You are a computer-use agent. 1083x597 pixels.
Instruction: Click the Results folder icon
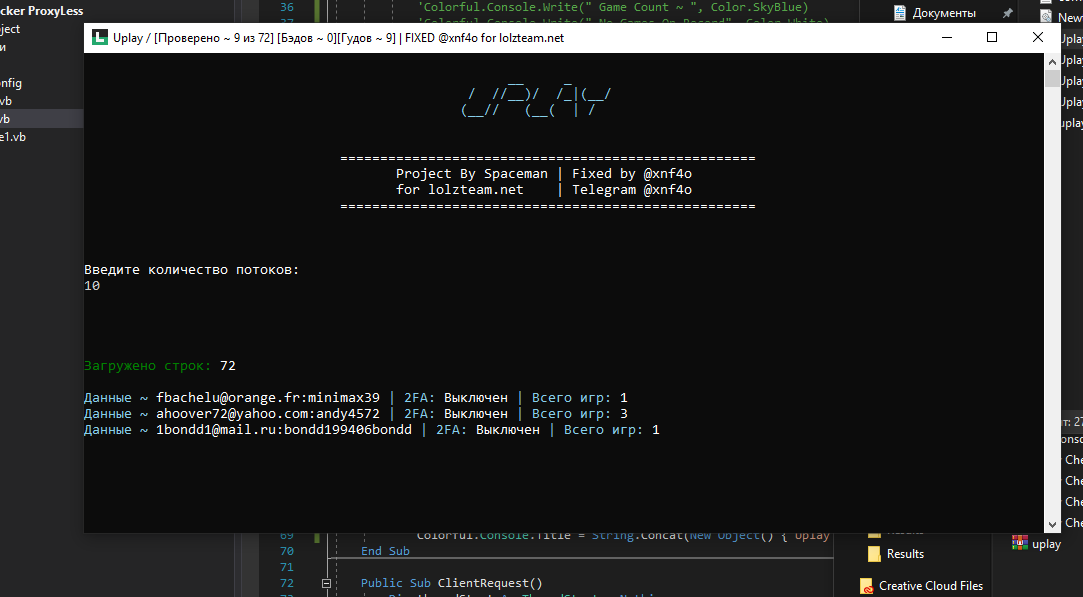(874, 554)
